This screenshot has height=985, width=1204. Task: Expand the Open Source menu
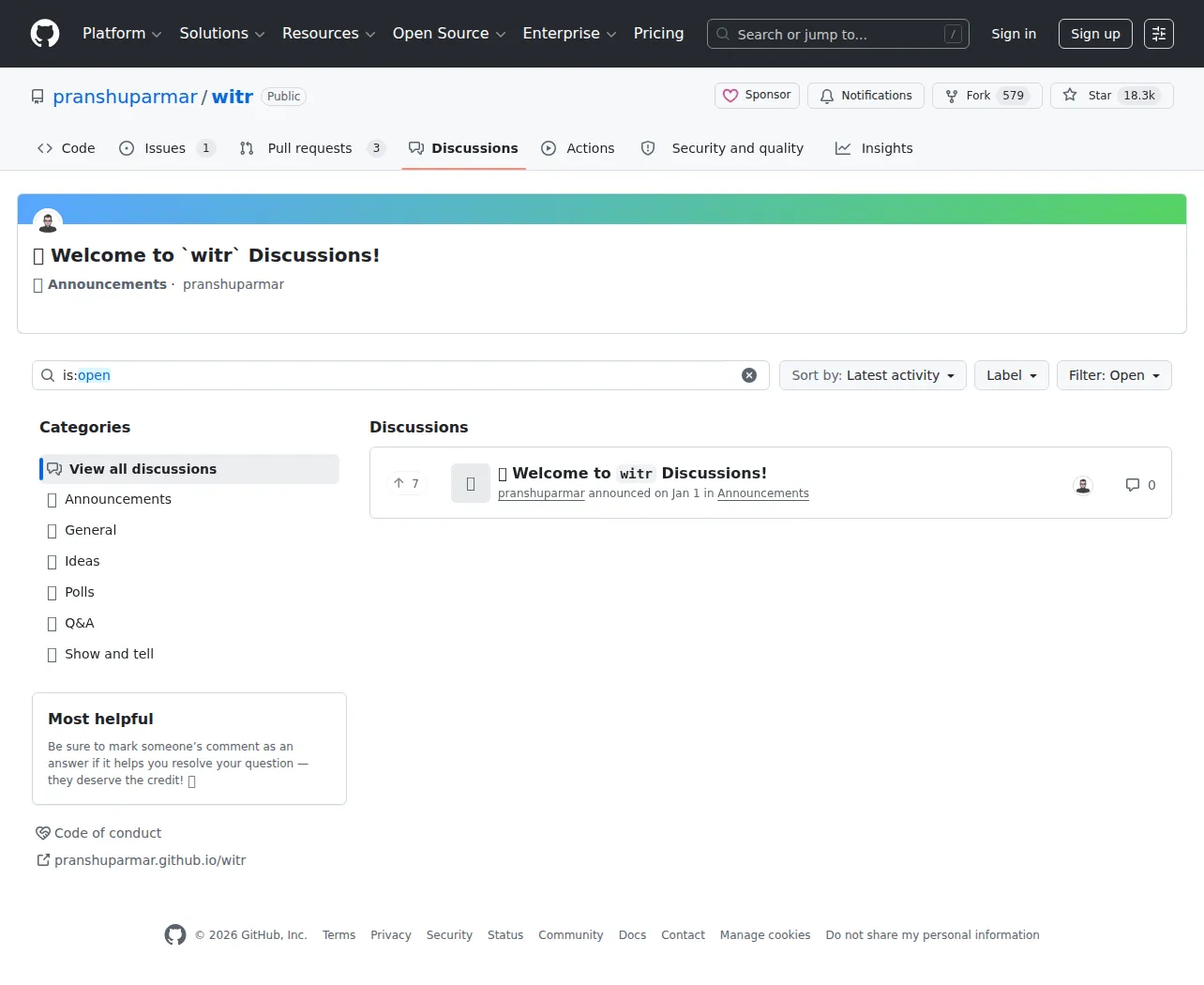click(449, 34)
